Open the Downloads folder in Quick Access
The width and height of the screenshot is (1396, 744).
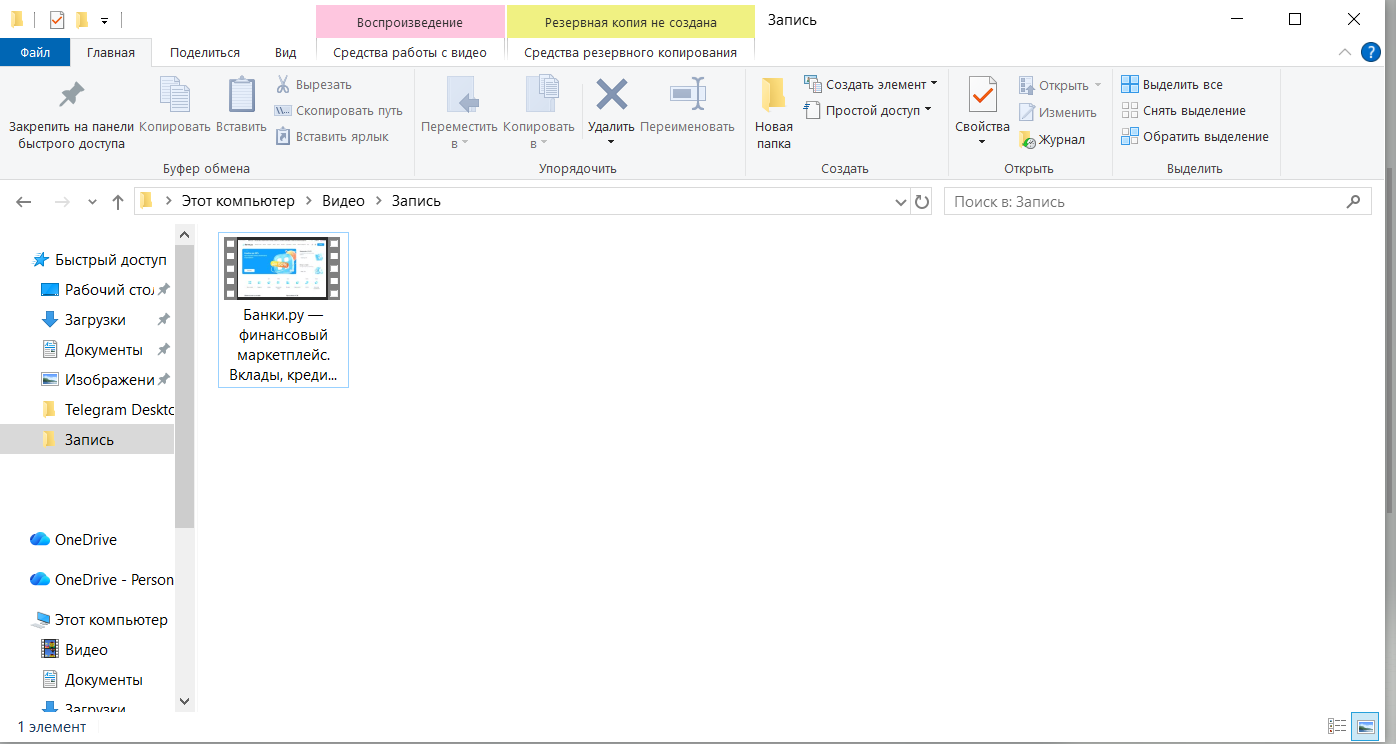click(95, 320)
